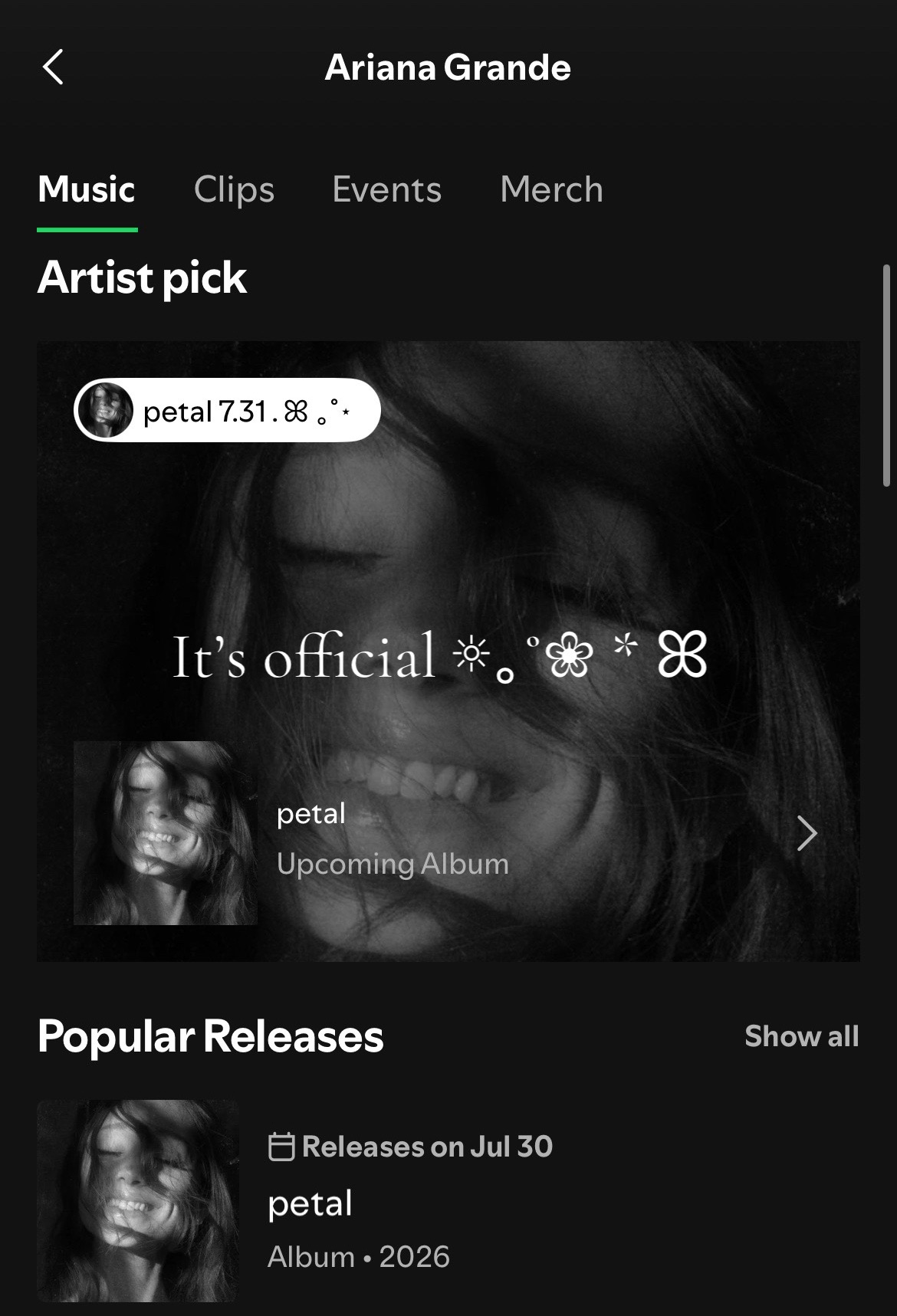Image resolution: width=897 pixels, height=1316 pixels.
Task: Open the Merch tab
Action: pyautogui.click(x=551, y=189)
